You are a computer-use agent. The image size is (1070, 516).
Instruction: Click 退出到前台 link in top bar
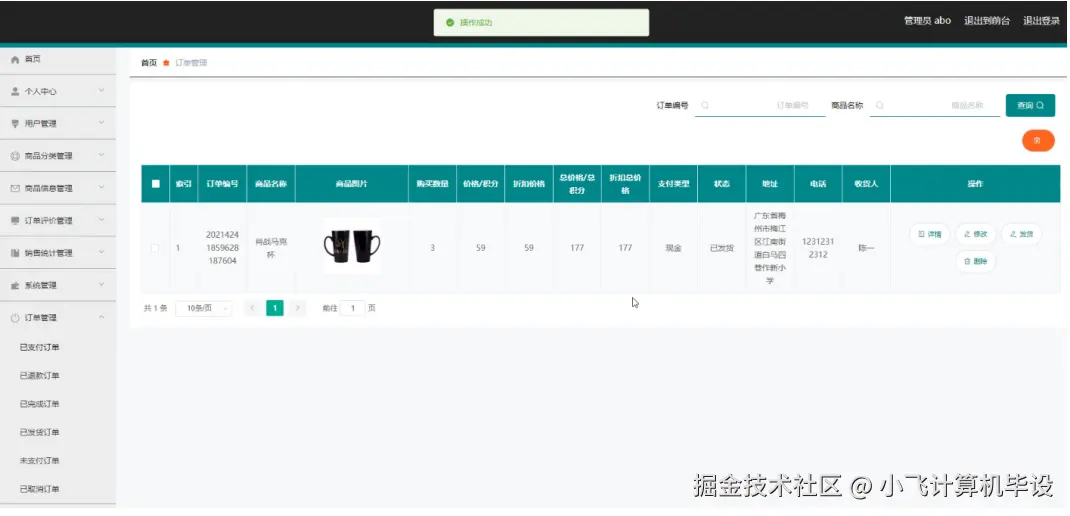(x=987, y=21)
